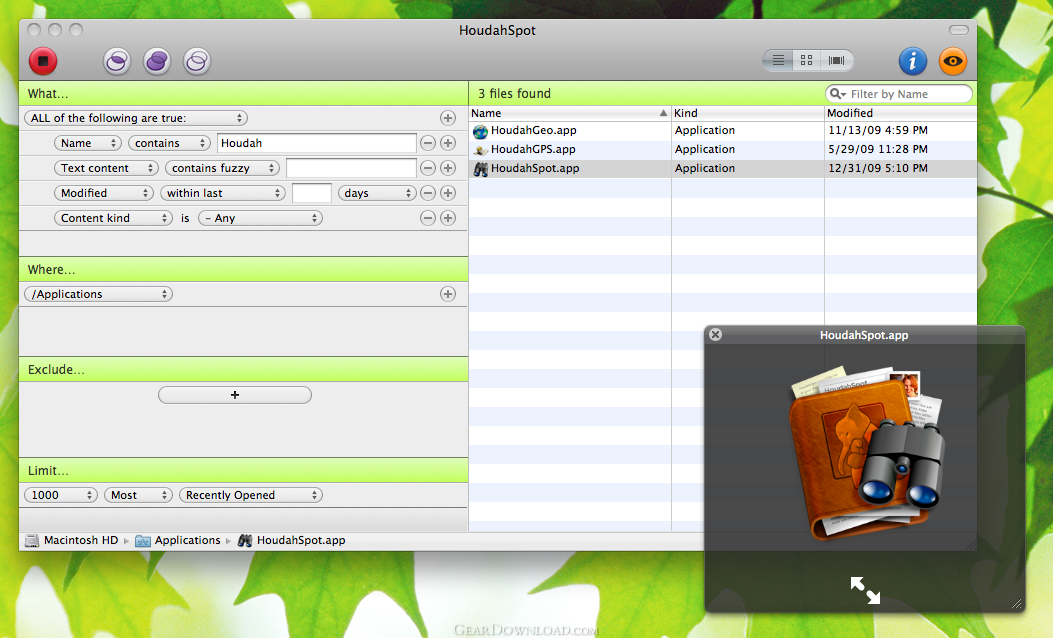This screenshot has width=1053, height=638.
Task: Open the 'Recently Opened' dropdown
Action: tap(251, 495)
